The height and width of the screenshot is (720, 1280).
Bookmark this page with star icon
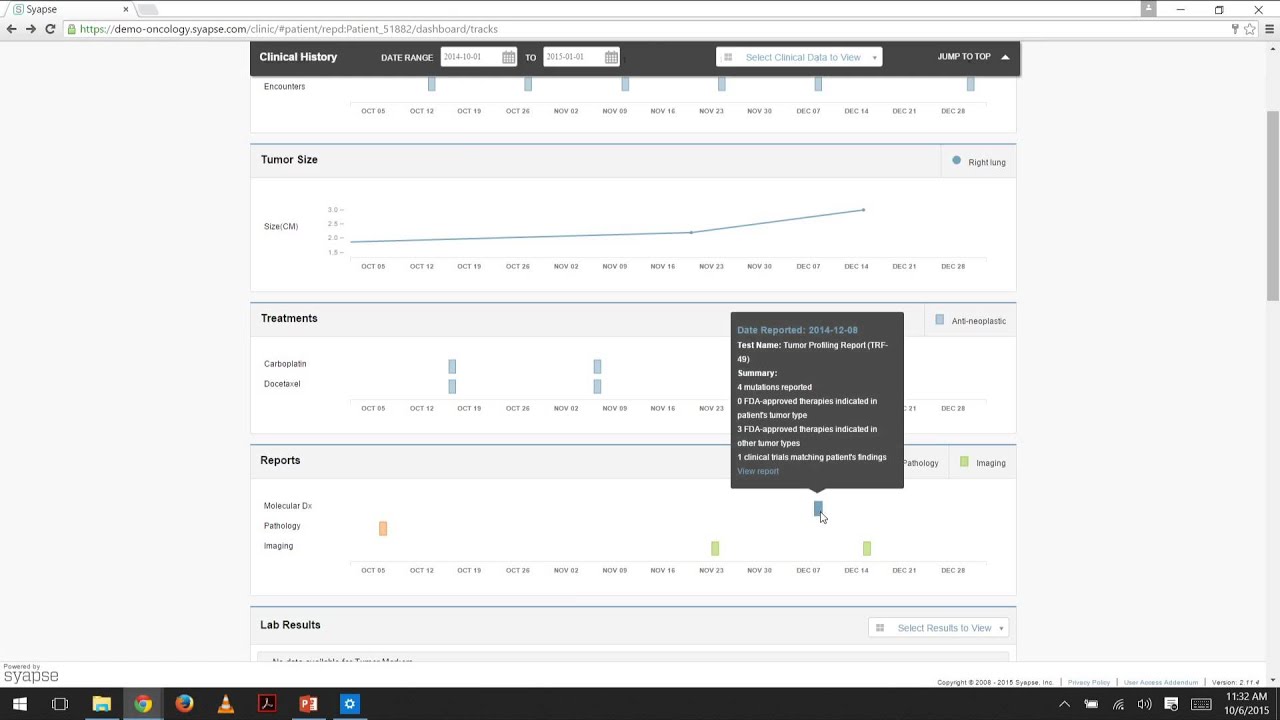tap(1249, 29)
